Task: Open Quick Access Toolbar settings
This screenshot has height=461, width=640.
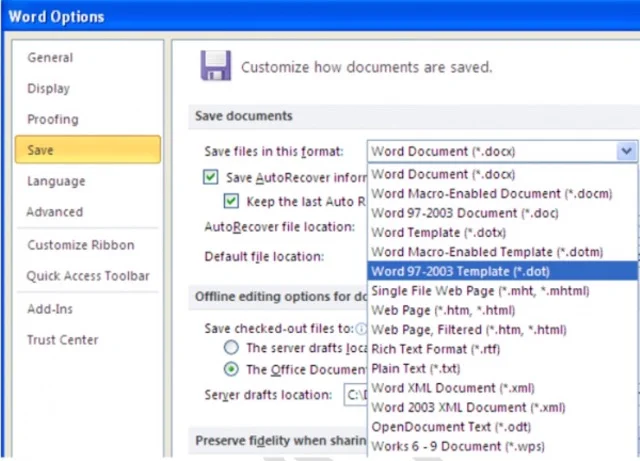Action: coord(88,276)
